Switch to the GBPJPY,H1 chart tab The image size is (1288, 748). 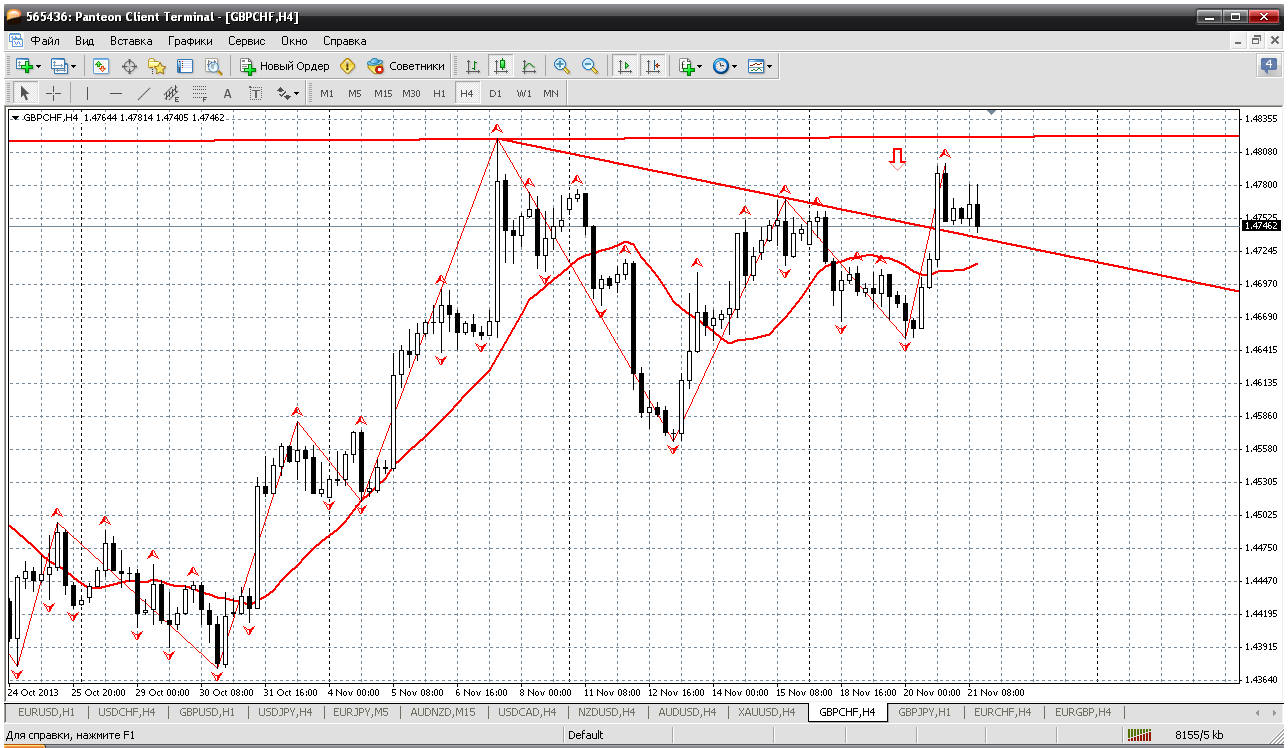927,712
